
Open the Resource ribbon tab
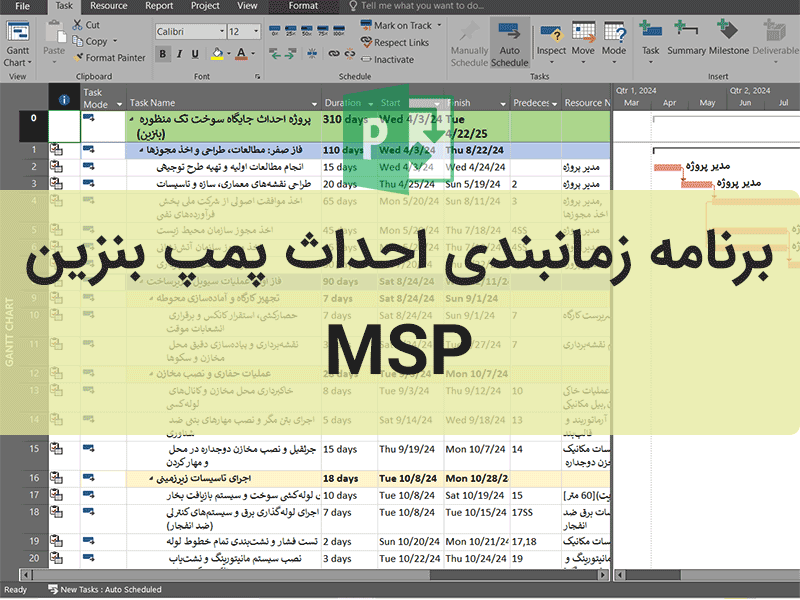pyautogui.click(x=108, y=6)
